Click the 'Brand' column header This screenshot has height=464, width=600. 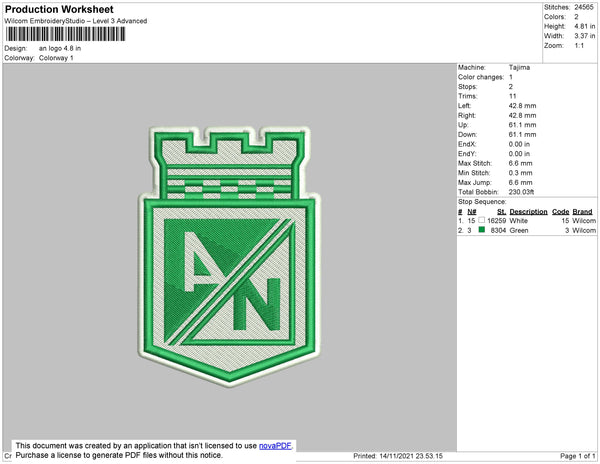582,212
